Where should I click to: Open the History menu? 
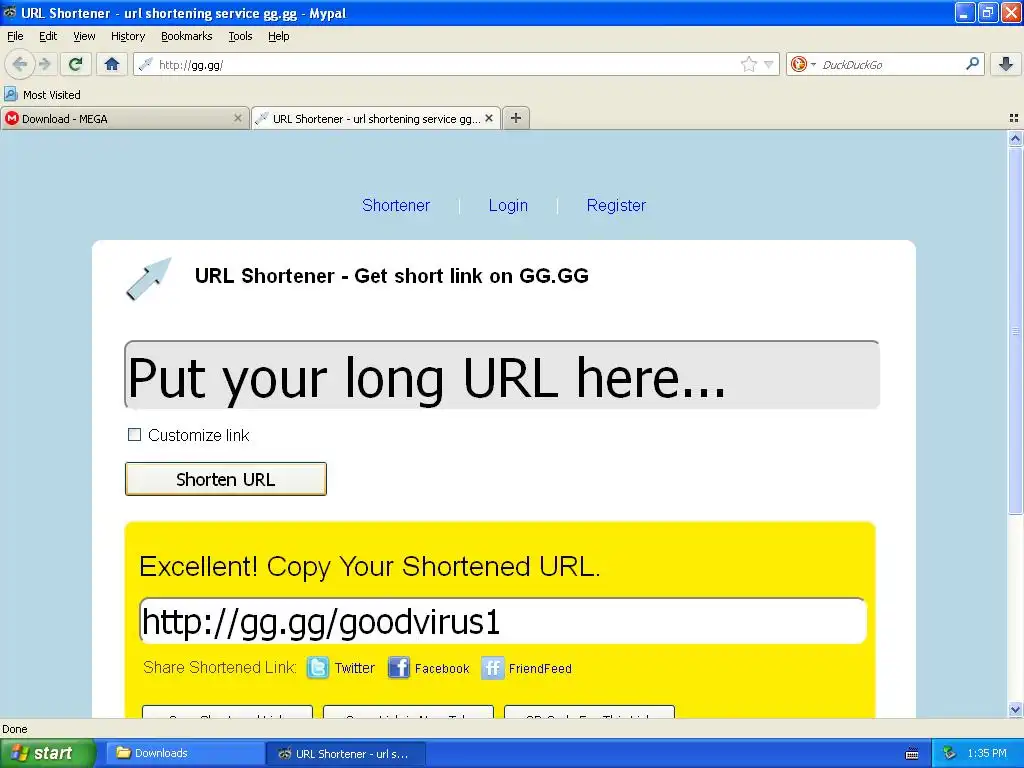[x=127, y=36]
